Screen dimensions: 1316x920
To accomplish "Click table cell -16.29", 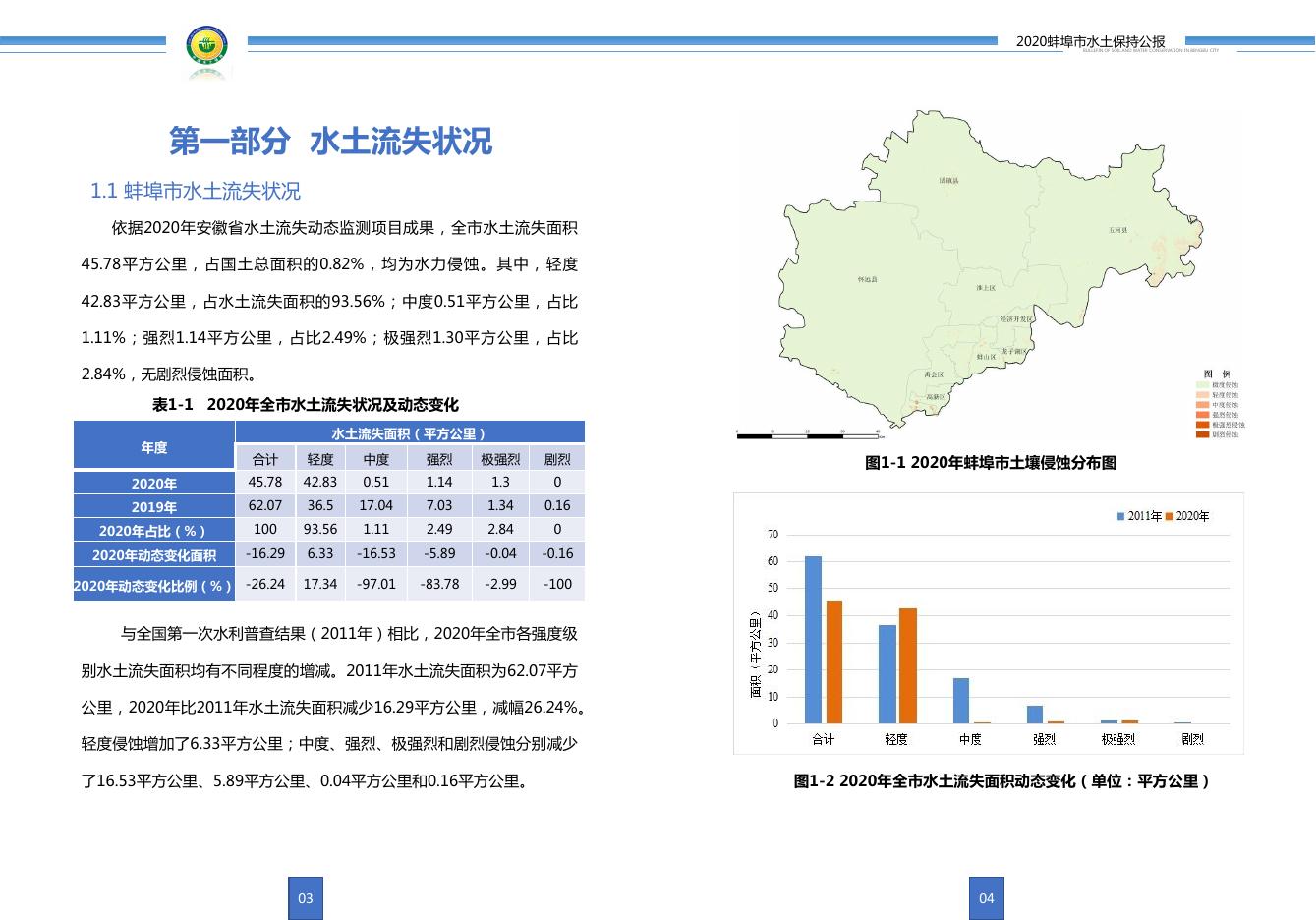I will pyautogui.click(x=265, y=553).
